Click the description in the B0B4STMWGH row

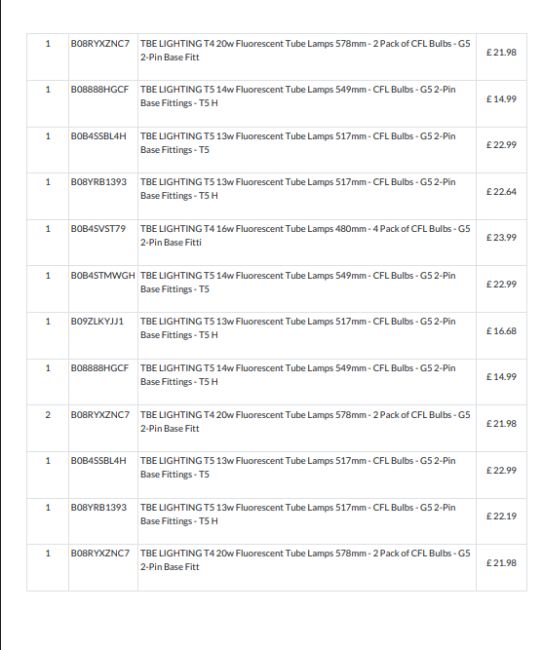click(298, 282)
